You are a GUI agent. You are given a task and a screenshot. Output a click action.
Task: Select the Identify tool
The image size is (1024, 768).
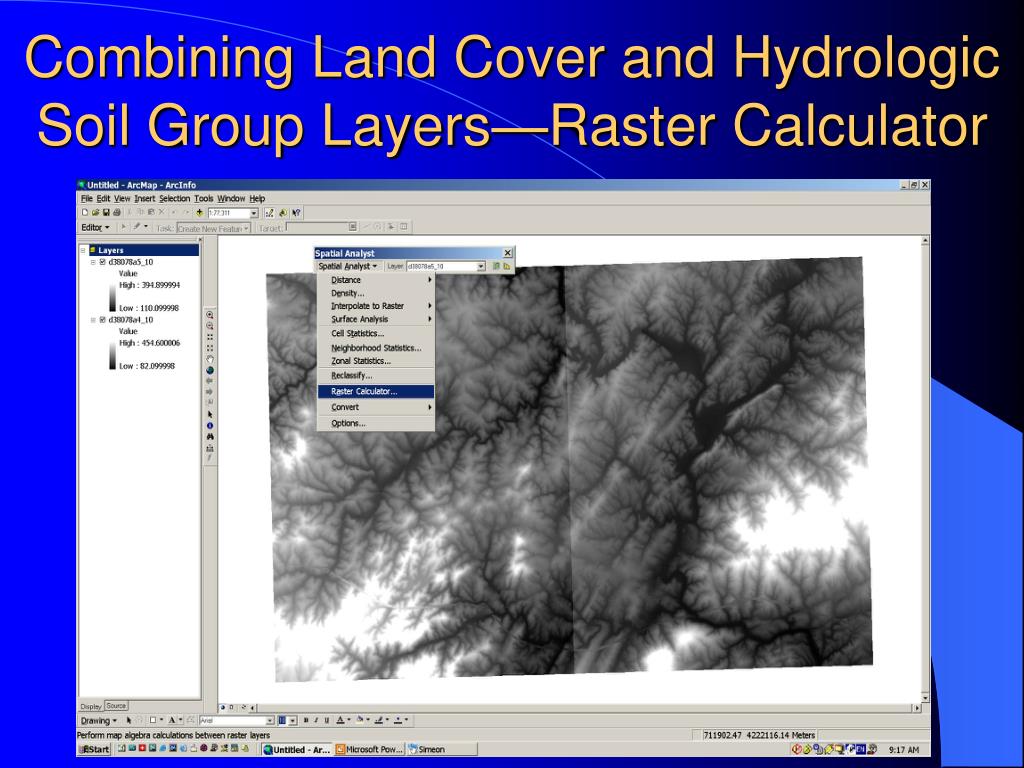coord(210,426)
